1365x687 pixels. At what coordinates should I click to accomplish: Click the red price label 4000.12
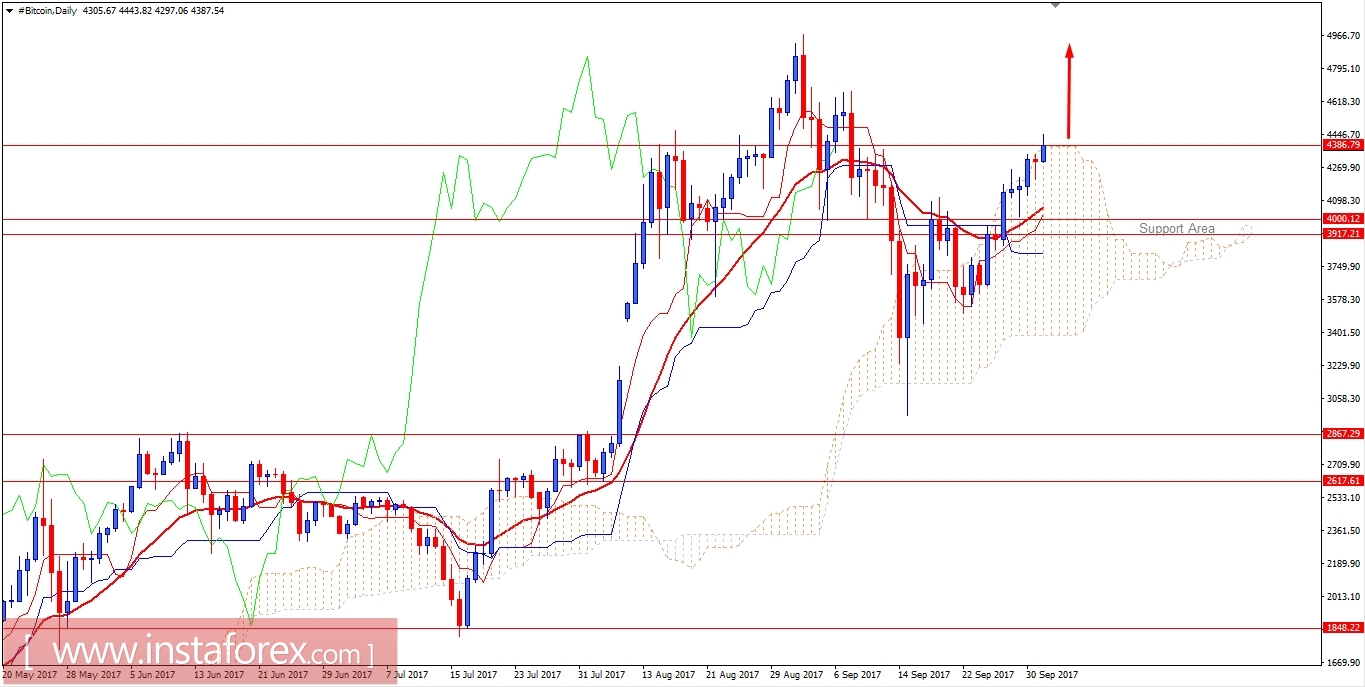coord(1342,219)
